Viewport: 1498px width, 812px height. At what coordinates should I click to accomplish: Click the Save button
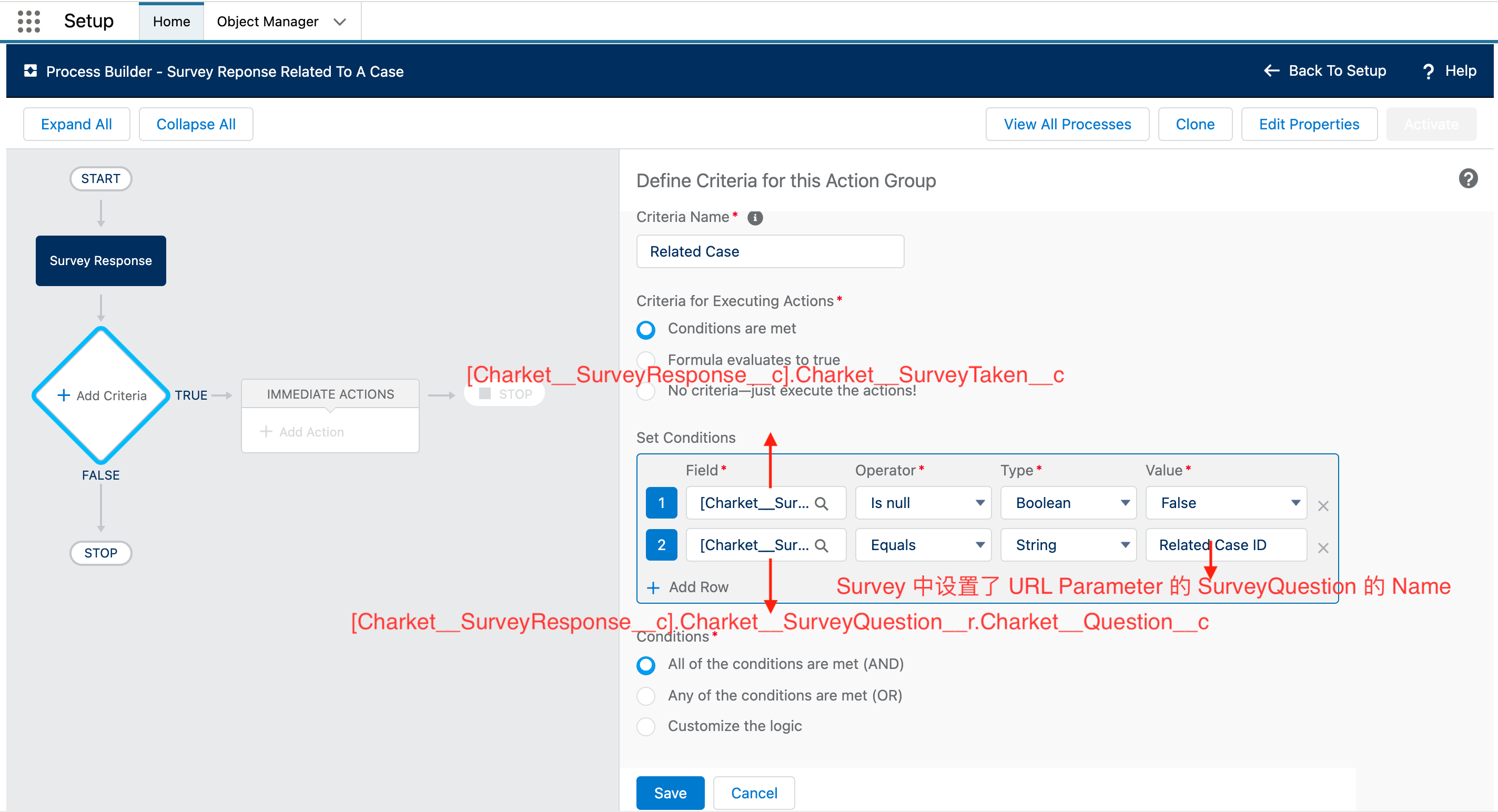(670, 793)
